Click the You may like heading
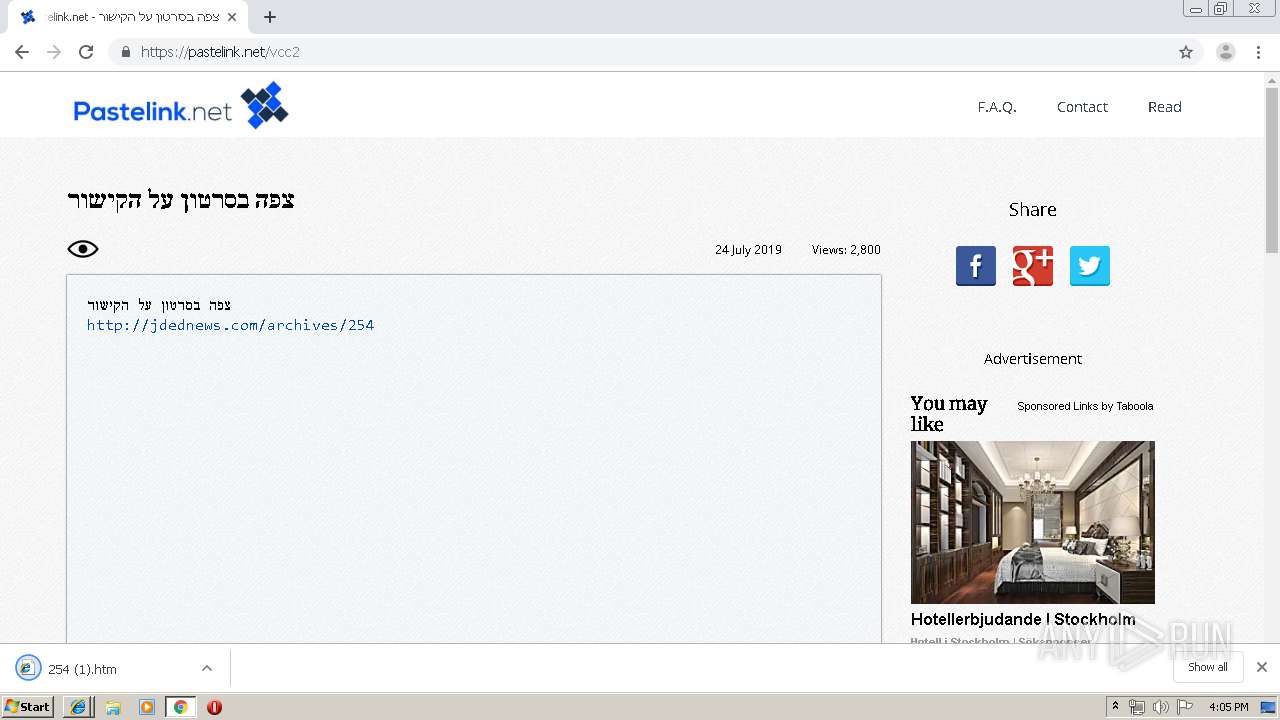This screenshot has height=720, width=1280. [x=949, y=414]
